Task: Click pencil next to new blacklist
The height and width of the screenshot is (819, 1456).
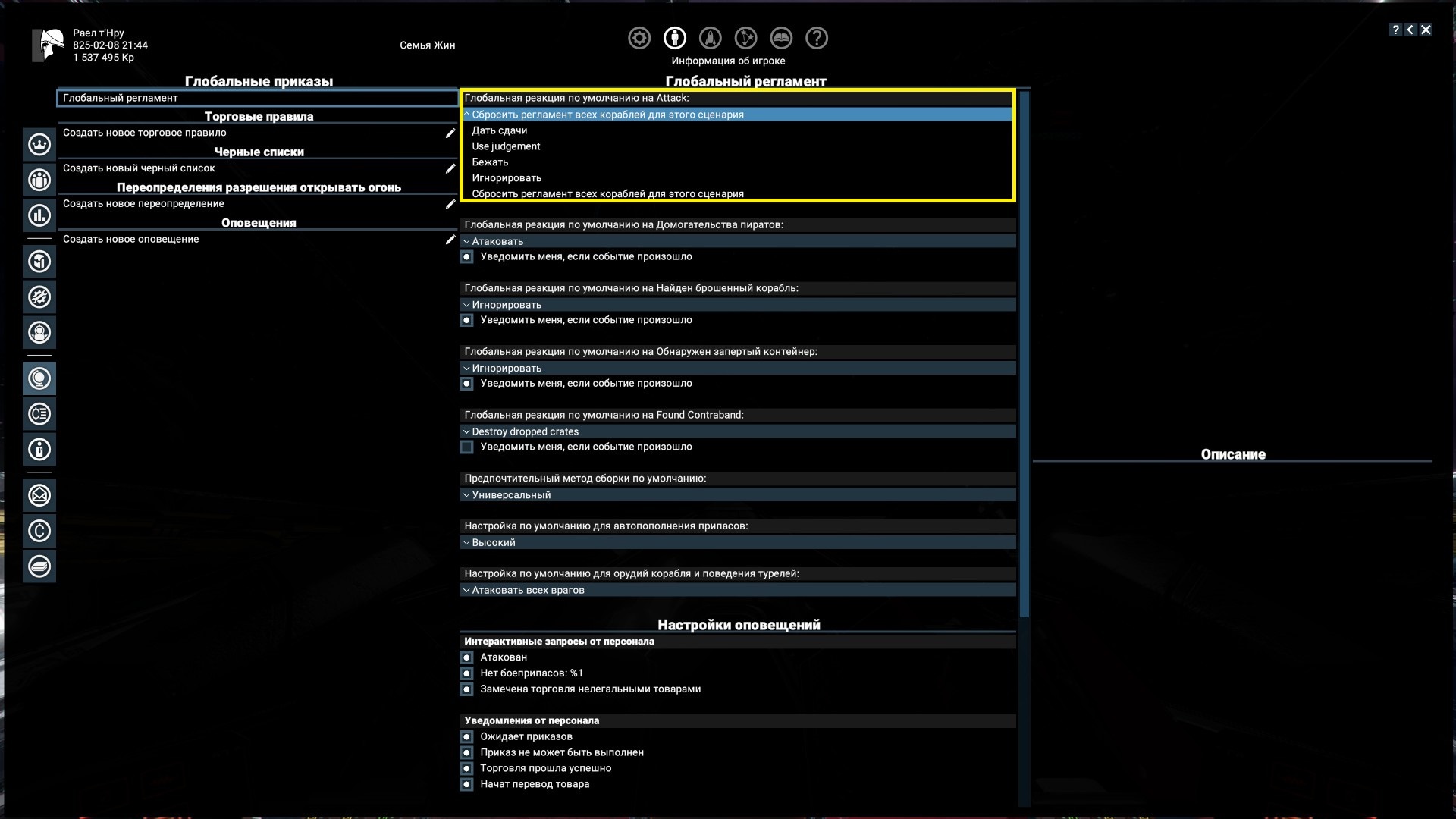Action: click(x=450, y=168)
